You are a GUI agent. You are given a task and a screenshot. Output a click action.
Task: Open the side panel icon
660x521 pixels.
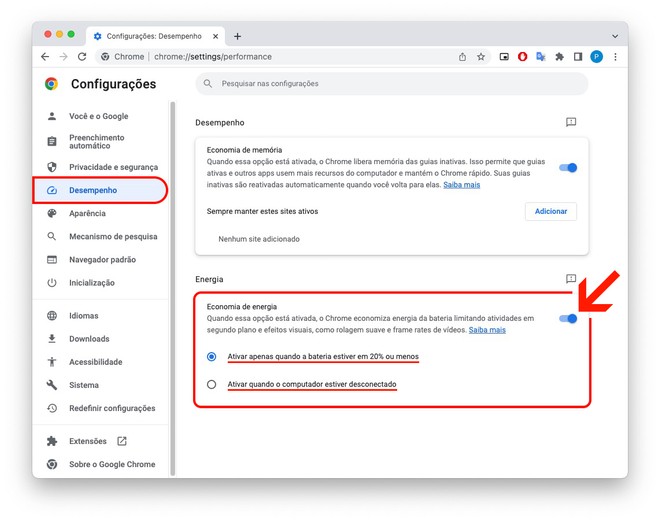[578, 57]
